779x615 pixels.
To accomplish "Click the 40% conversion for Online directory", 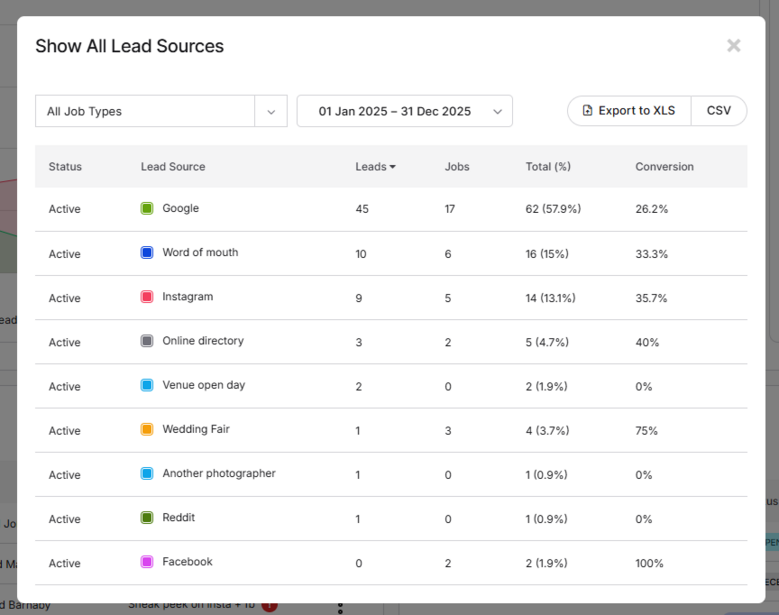I will [647, 343].
